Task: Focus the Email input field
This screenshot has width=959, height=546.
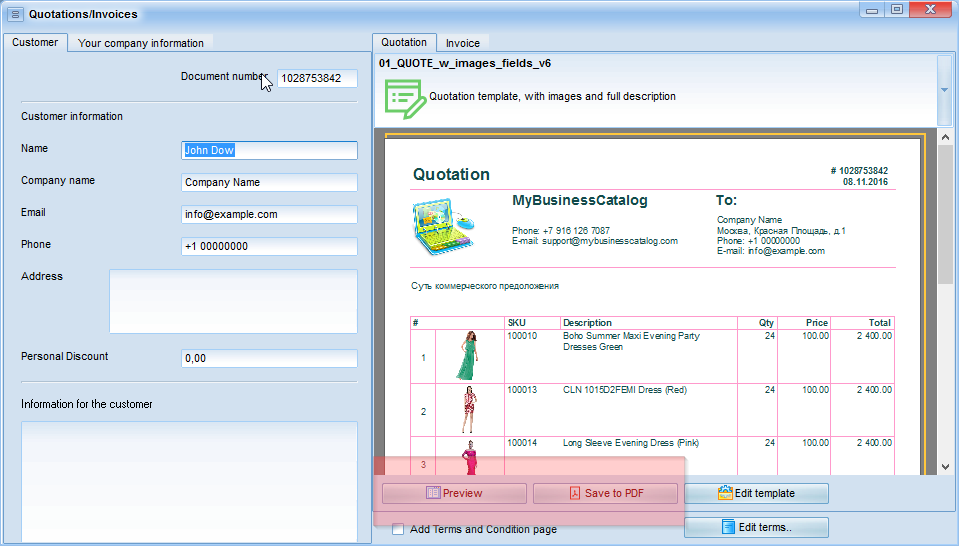Action: [269, 214]
